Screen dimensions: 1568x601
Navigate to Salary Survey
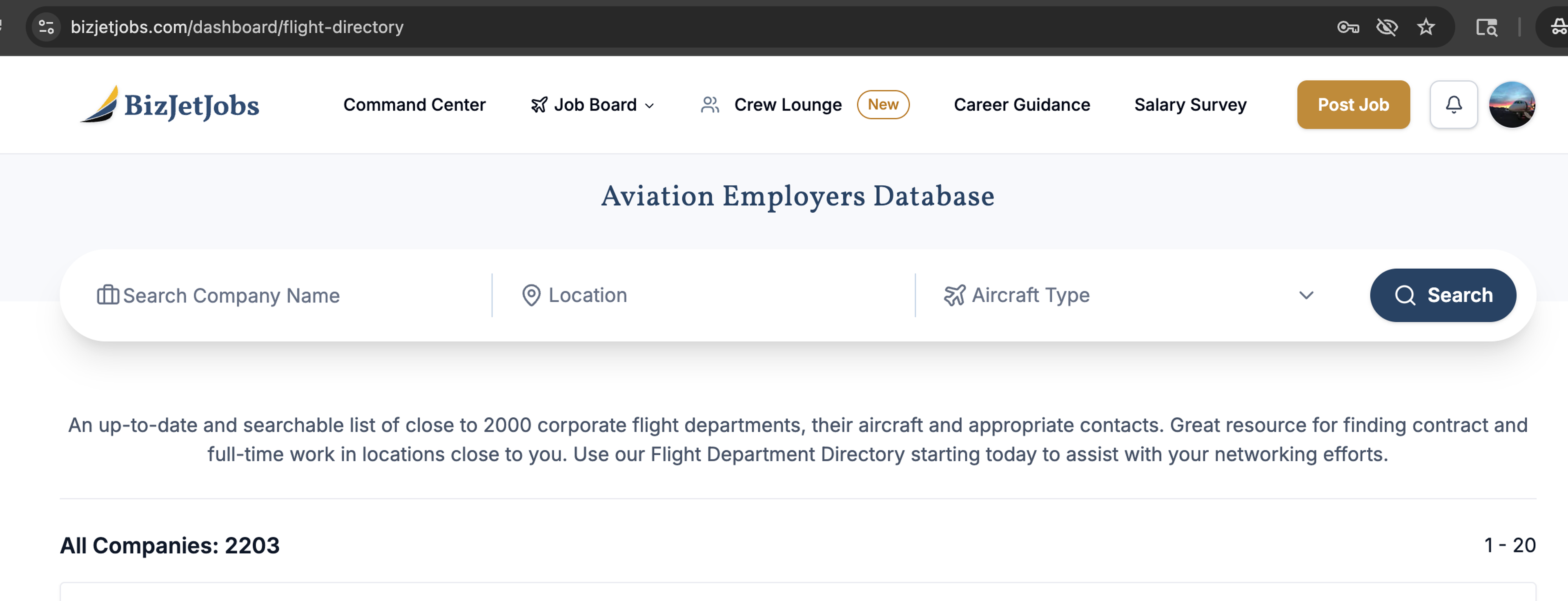(x=1190, y=105)
